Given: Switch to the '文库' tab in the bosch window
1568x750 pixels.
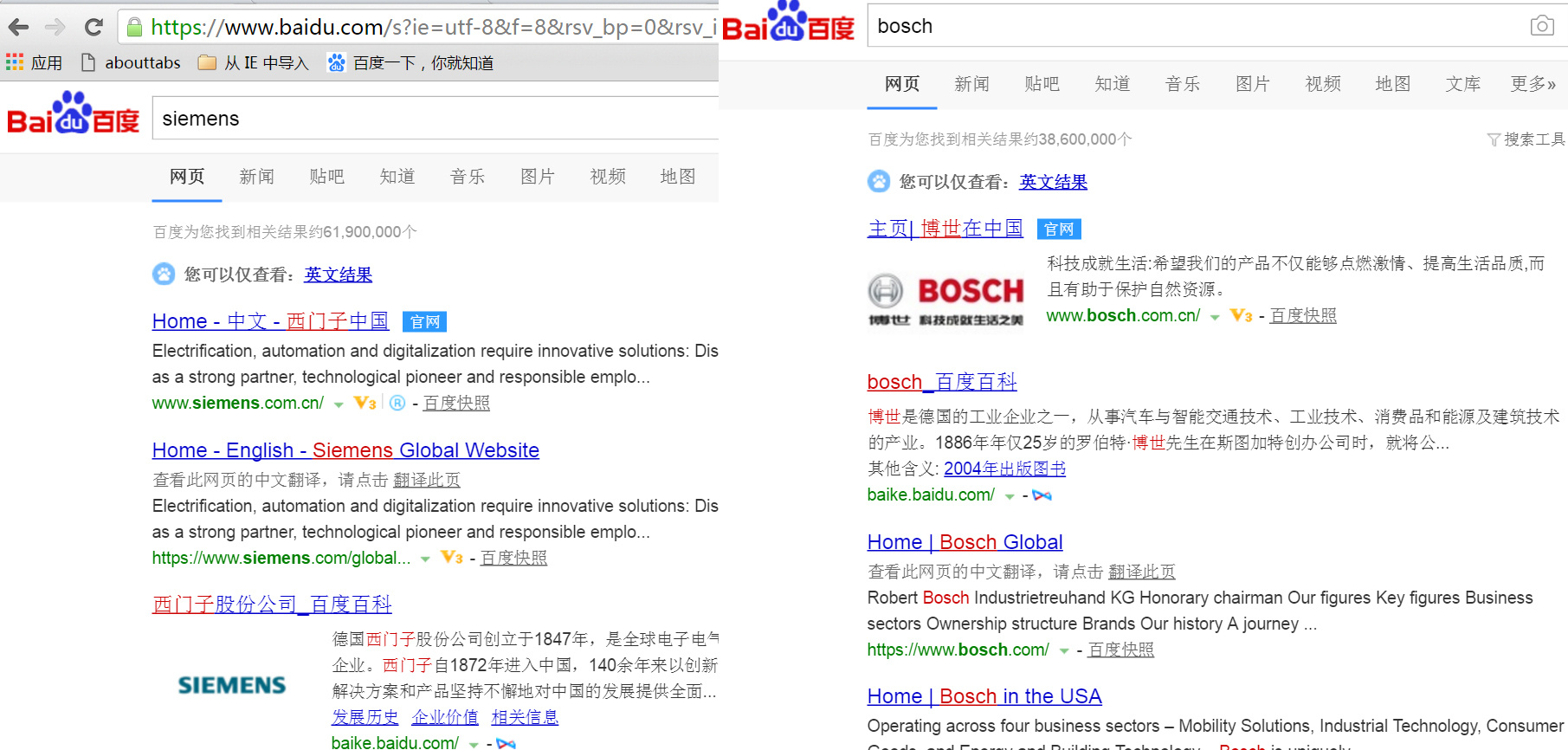Looking at the screenshot, I should coord(1463,84).
